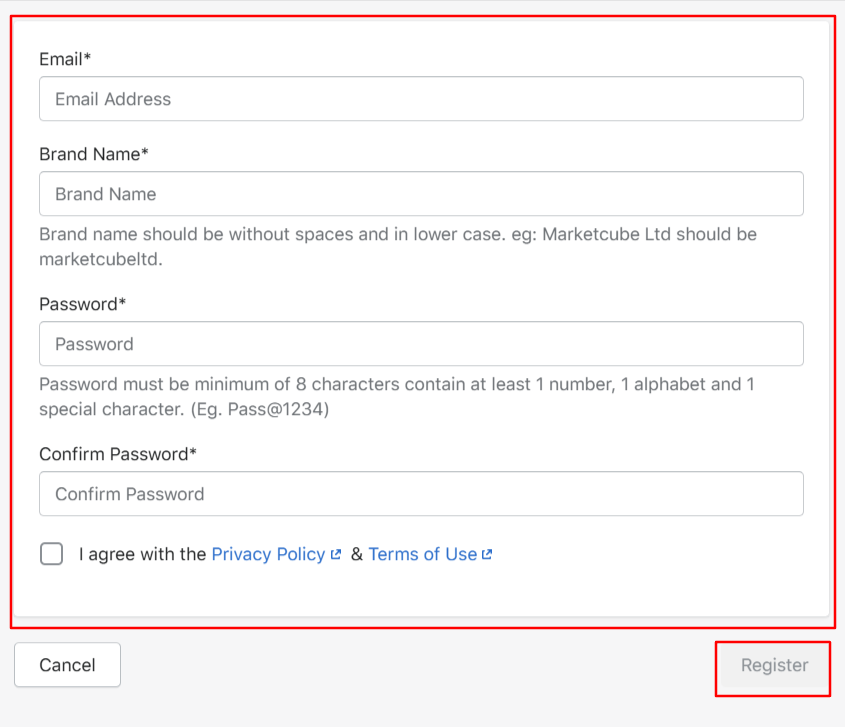Click the password minimum characters hint text

pyautogui.click(x=397, y=397)
